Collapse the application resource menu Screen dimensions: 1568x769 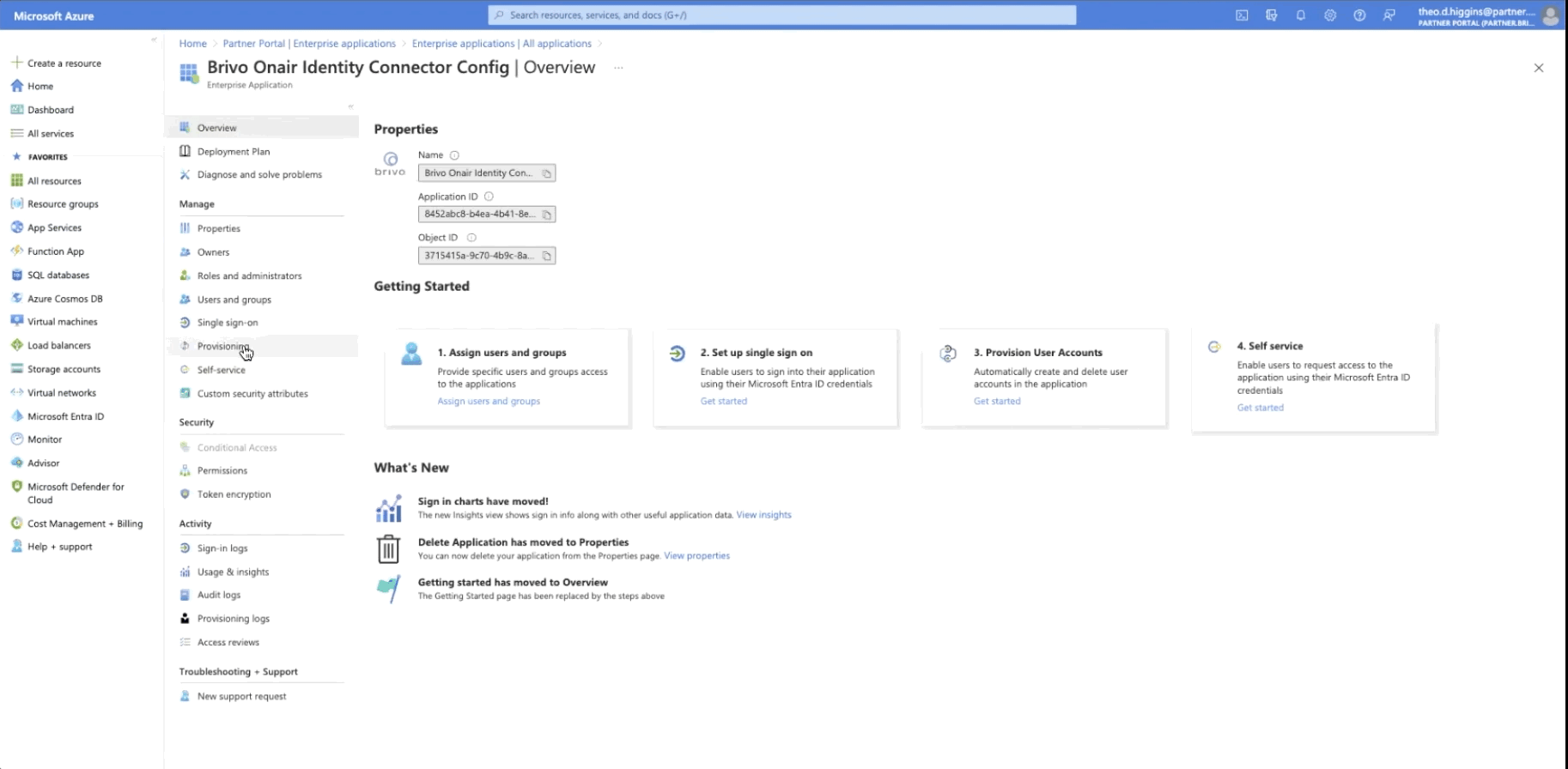pyautogui.click(x=350, y=106)
